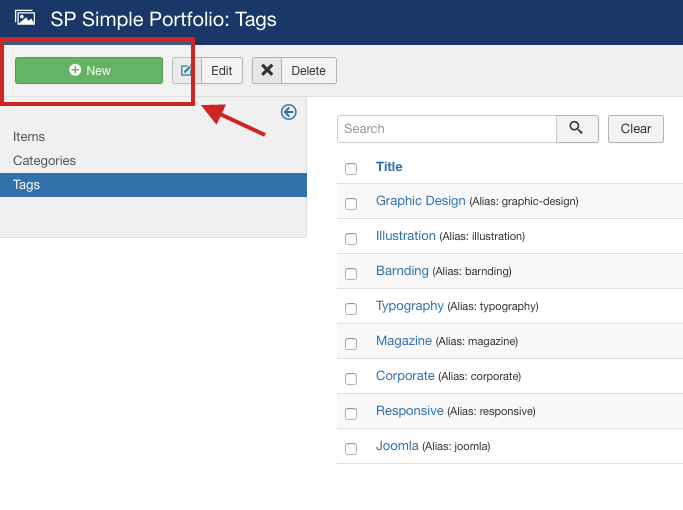This screenshot has width=683, height=510.
Task: Click the X Delete icon
Action: click(x=267, y=70)
